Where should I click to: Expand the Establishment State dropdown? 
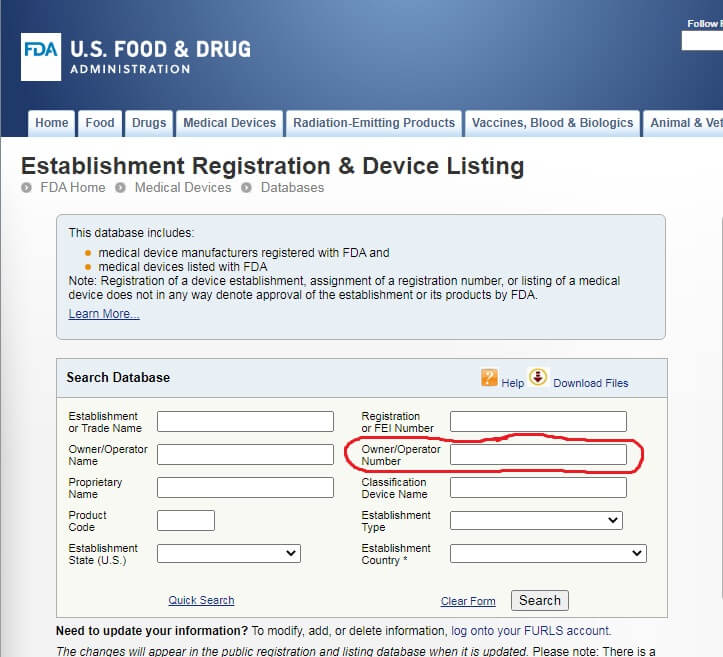[x=228, y=553]
